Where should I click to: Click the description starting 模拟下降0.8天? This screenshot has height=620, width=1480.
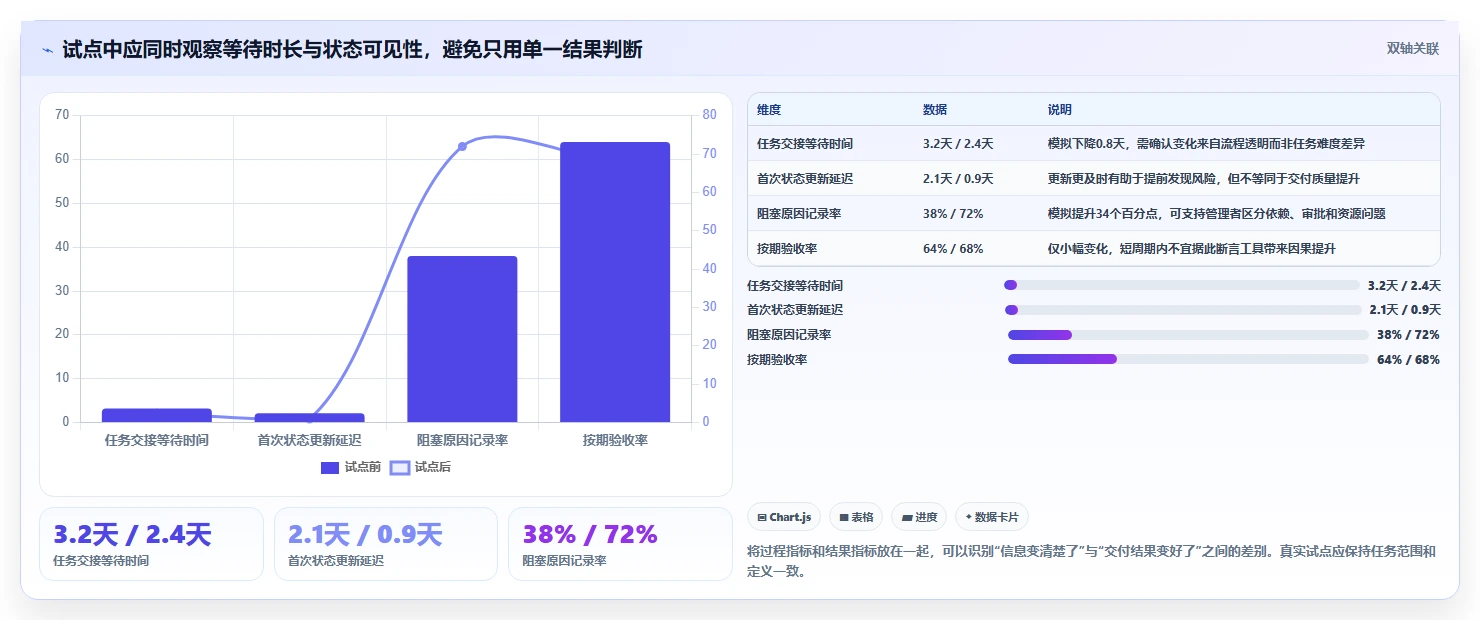1206,144
